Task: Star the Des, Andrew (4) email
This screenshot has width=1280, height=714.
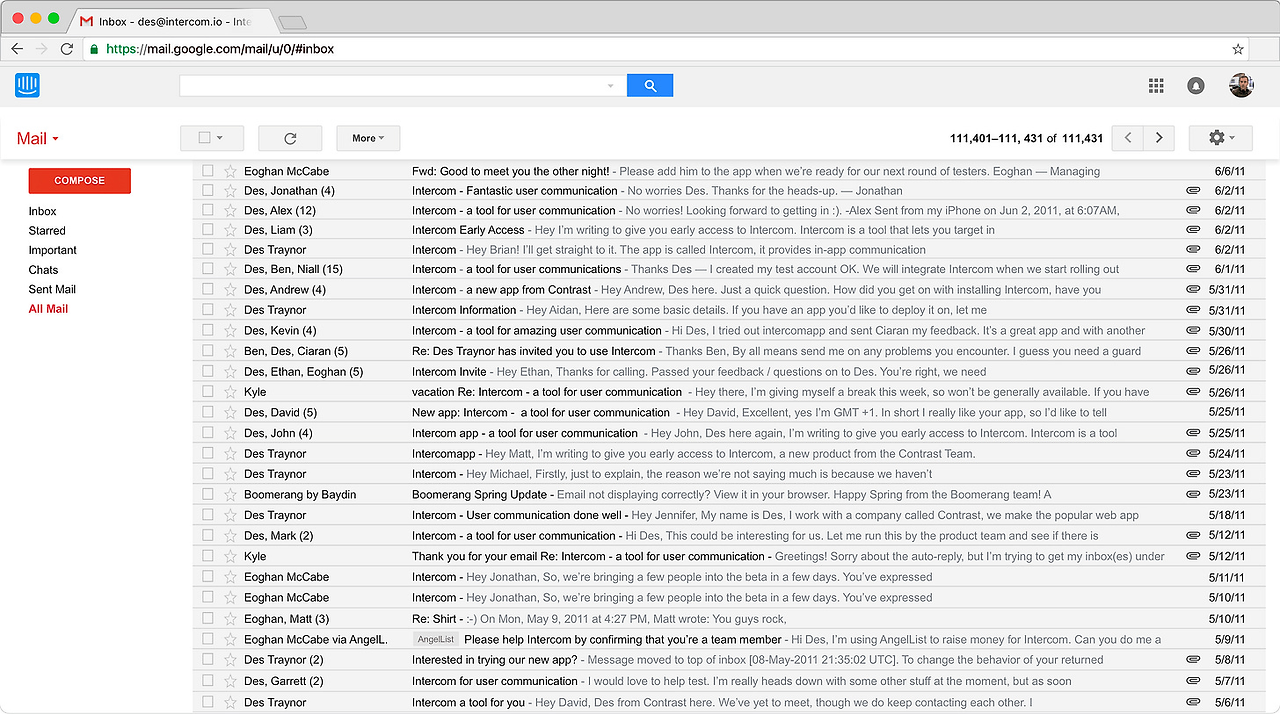Action: coord(230,289)
